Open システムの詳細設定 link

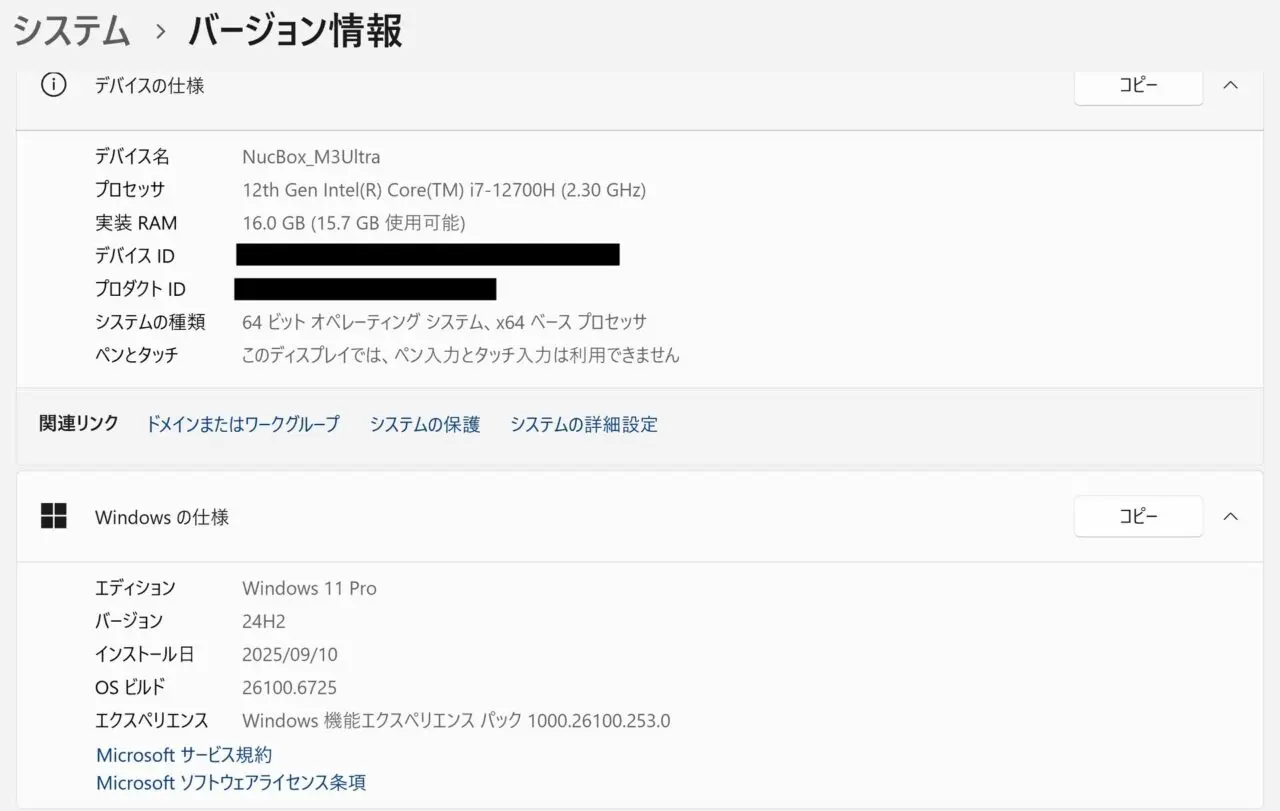pos(584,424)
